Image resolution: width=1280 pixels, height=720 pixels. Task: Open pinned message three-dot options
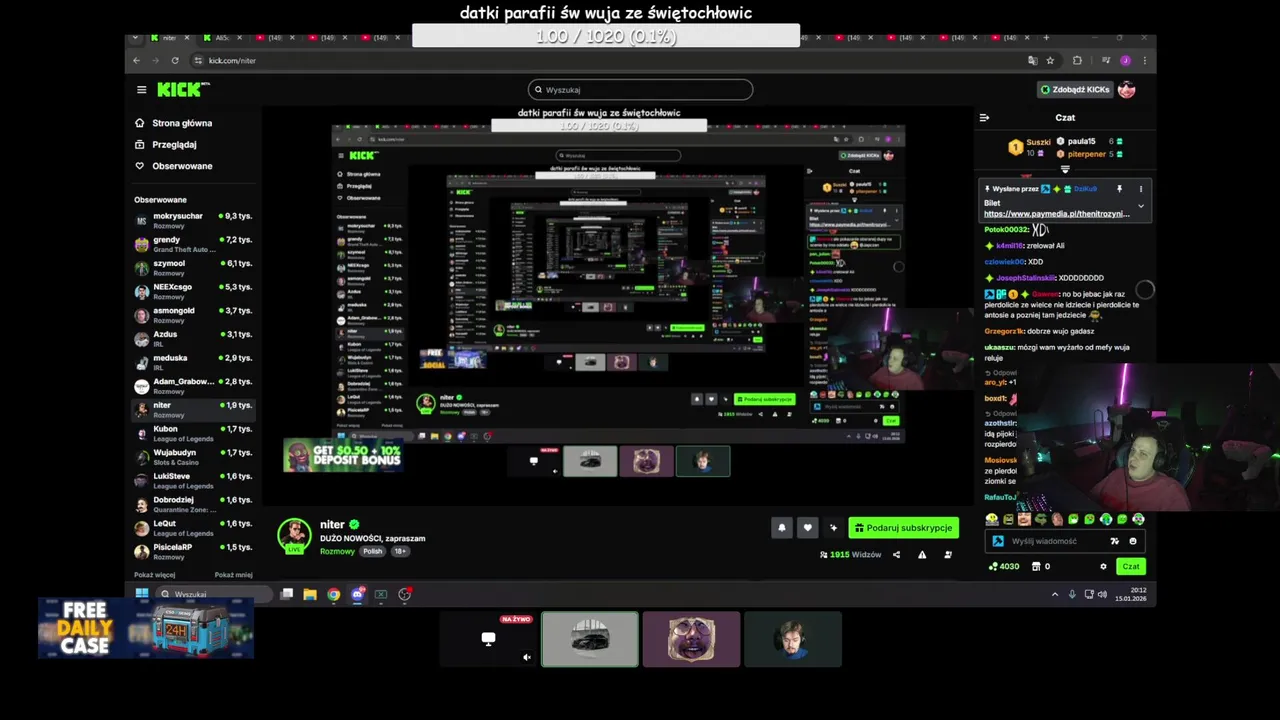pyautogui.click(x=1141, y=189)
